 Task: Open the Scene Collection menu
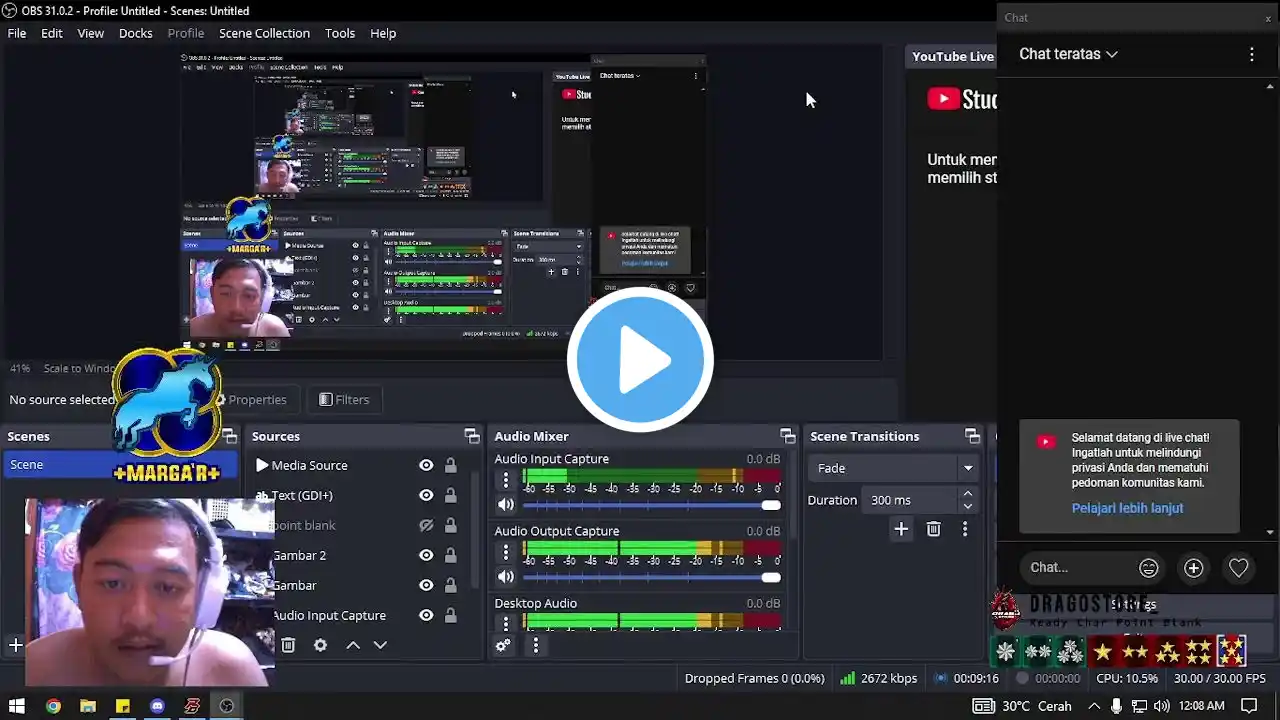coord(265,33)
